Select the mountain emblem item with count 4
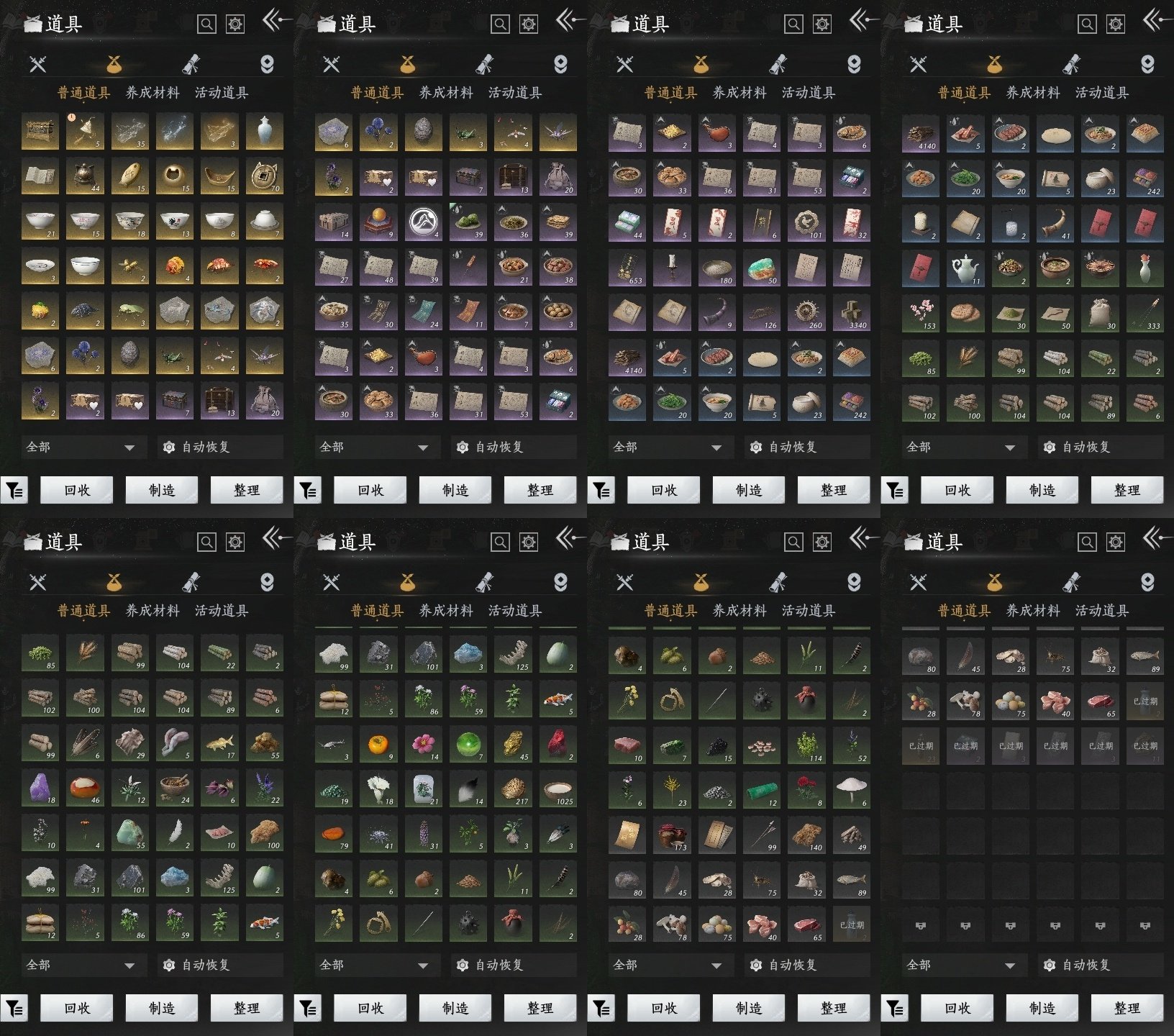Image resolution: width=1174 pixels, height=1036 pixels. click(x=423, y=222)
